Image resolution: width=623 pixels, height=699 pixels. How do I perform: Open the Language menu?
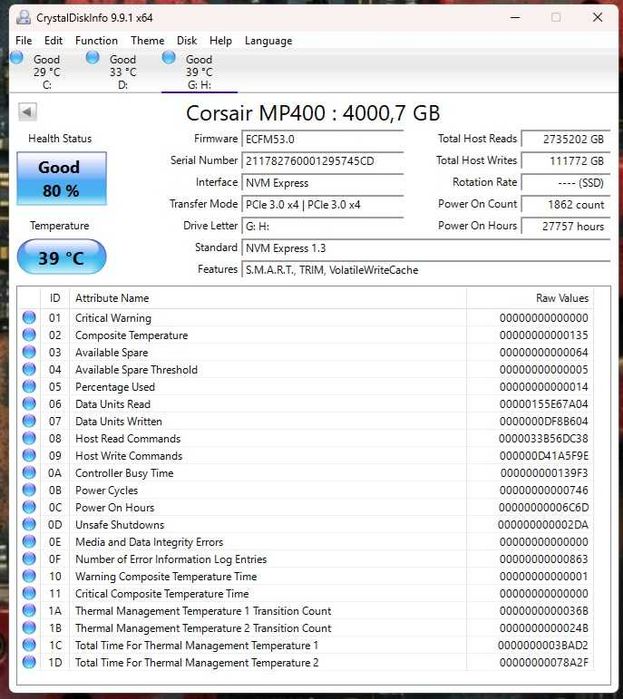click(x=268, y=41)
